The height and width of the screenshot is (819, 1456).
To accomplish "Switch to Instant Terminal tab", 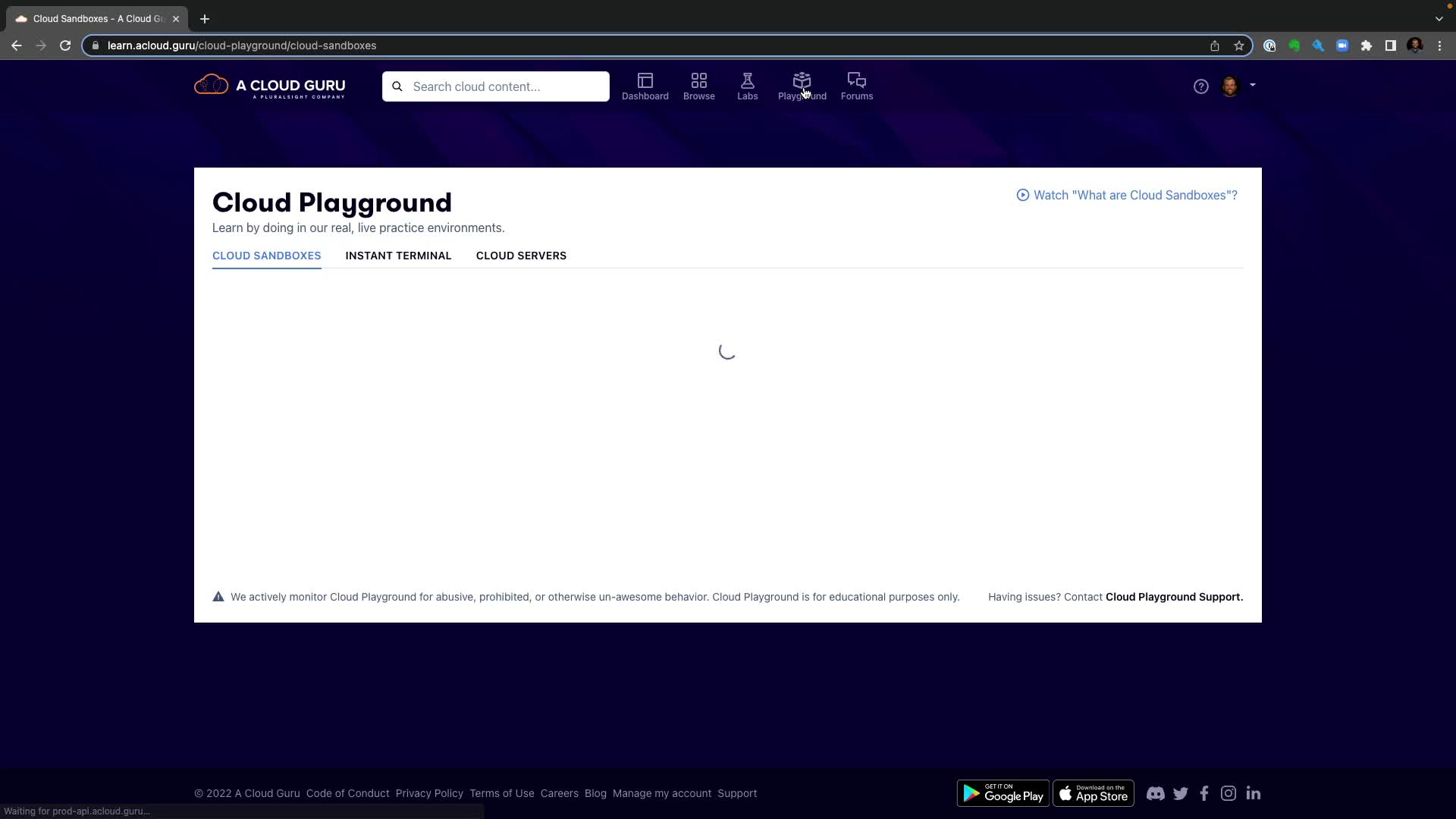I will pyautogui.click(x=398, y=256).
